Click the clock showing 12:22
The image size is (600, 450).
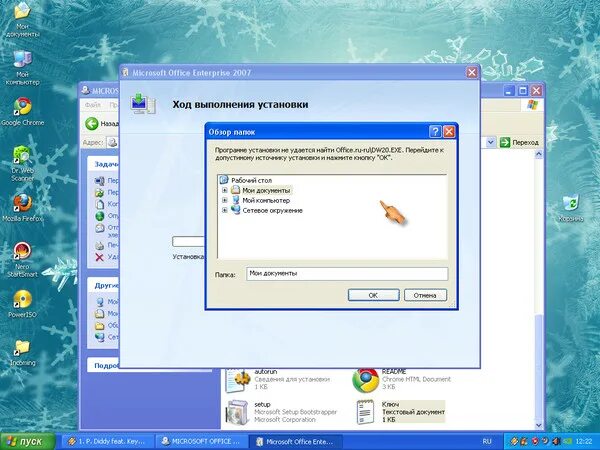pos(583,441)
